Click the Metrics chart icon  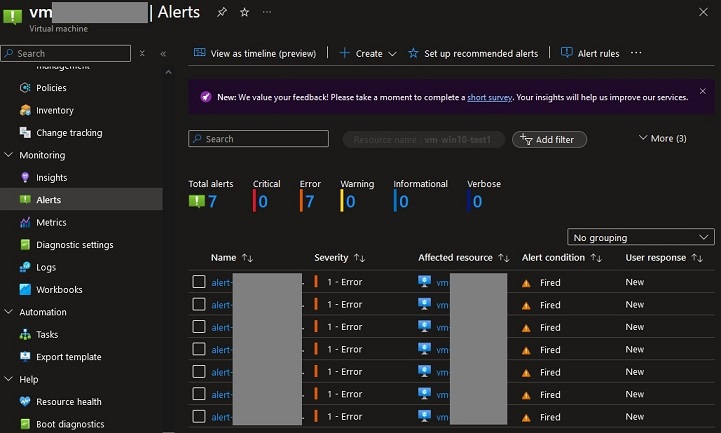[x=25, y=222]
